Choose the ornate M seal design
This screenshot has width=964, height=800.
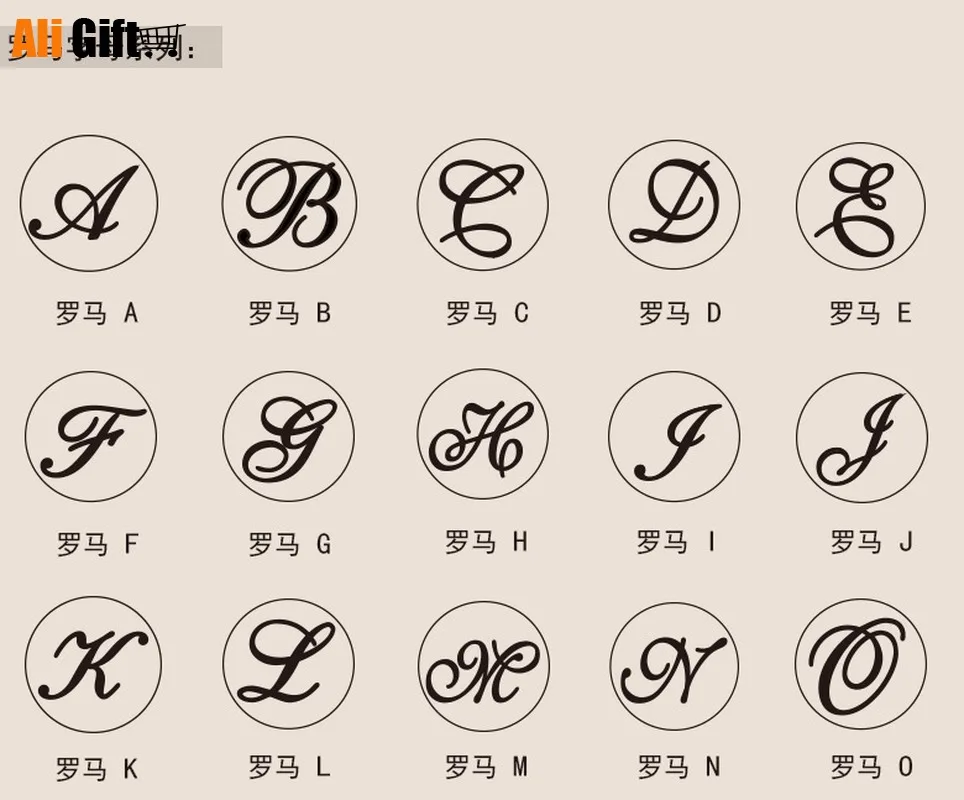[x=483, y=667]
